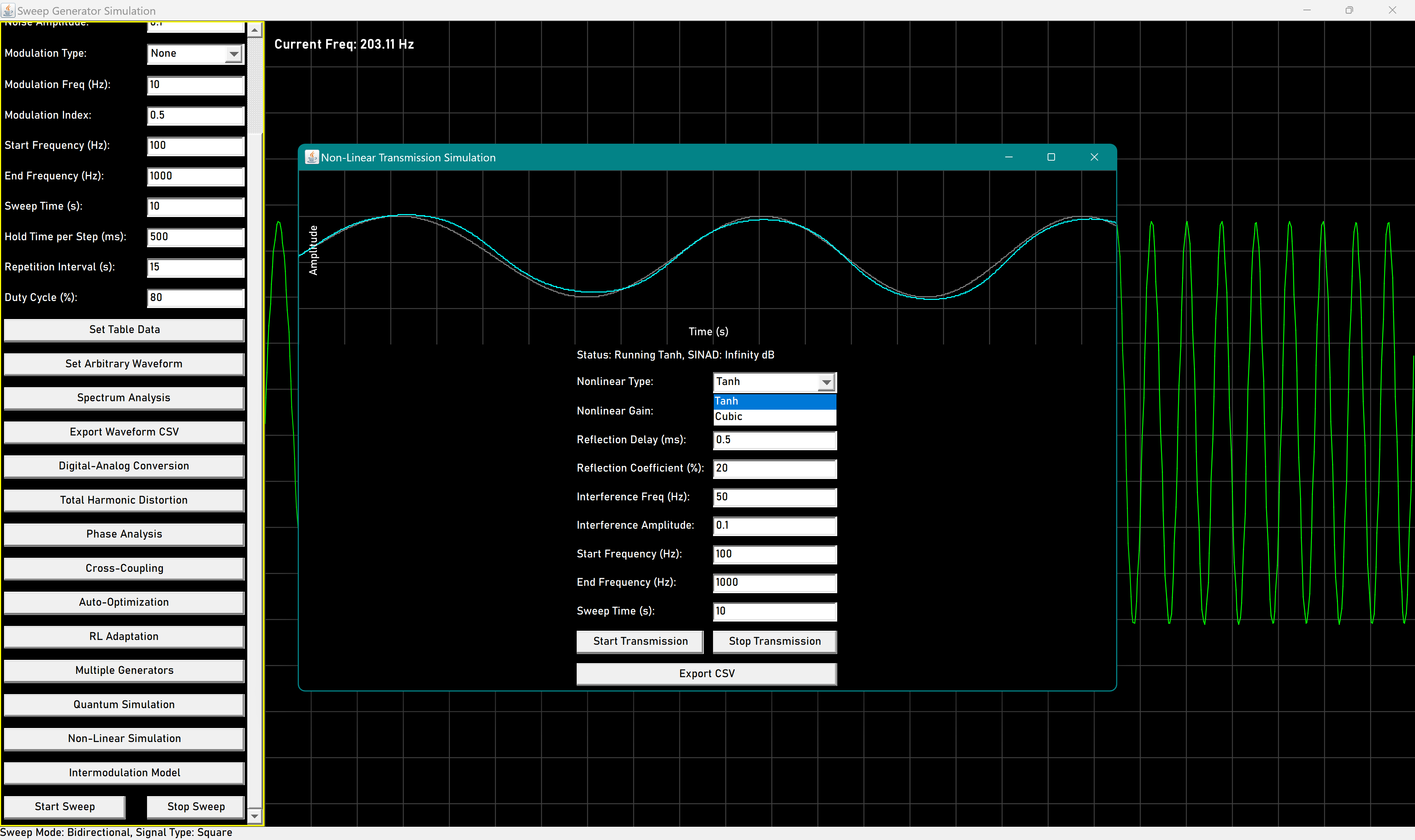Minimize the Non-Linear Transmission Simulation window
This screenshot has height=840, width=1415.
1009,157
